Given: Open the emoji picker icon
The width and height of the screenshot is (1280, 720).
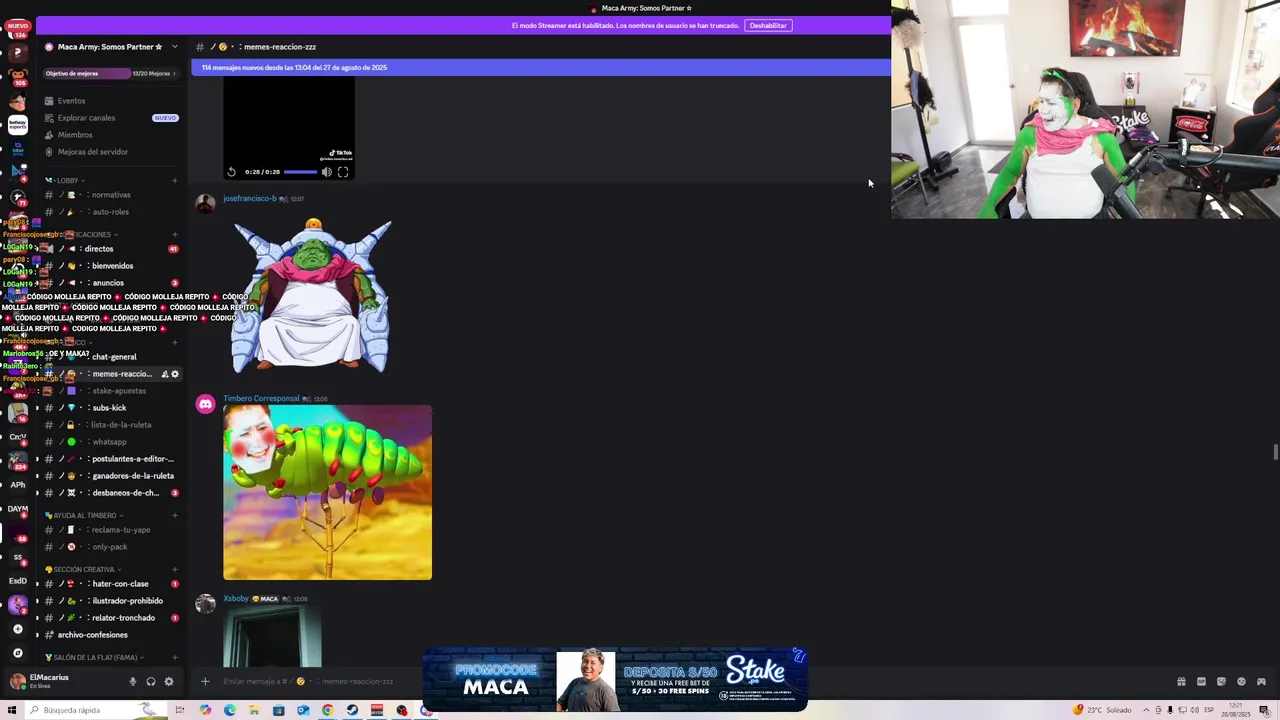Looking at the screenshot, I should click(1241, 682).
